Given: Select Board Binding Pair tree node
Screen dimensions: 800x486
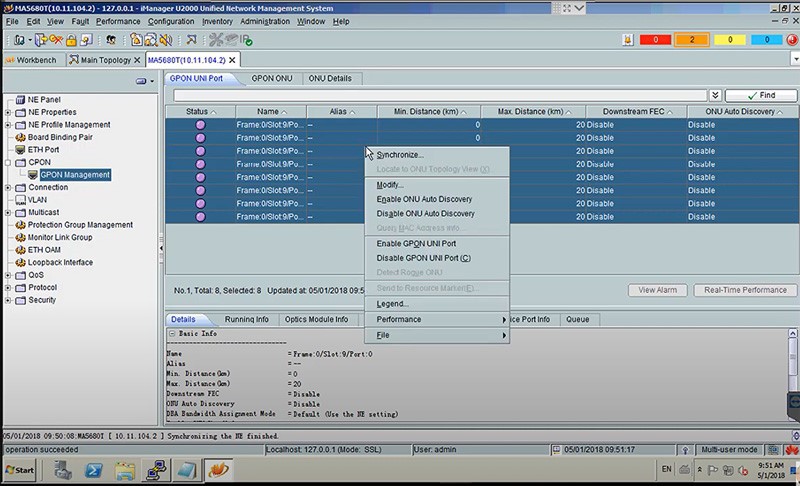Looking at the screenshot, I should coord(60,137).
